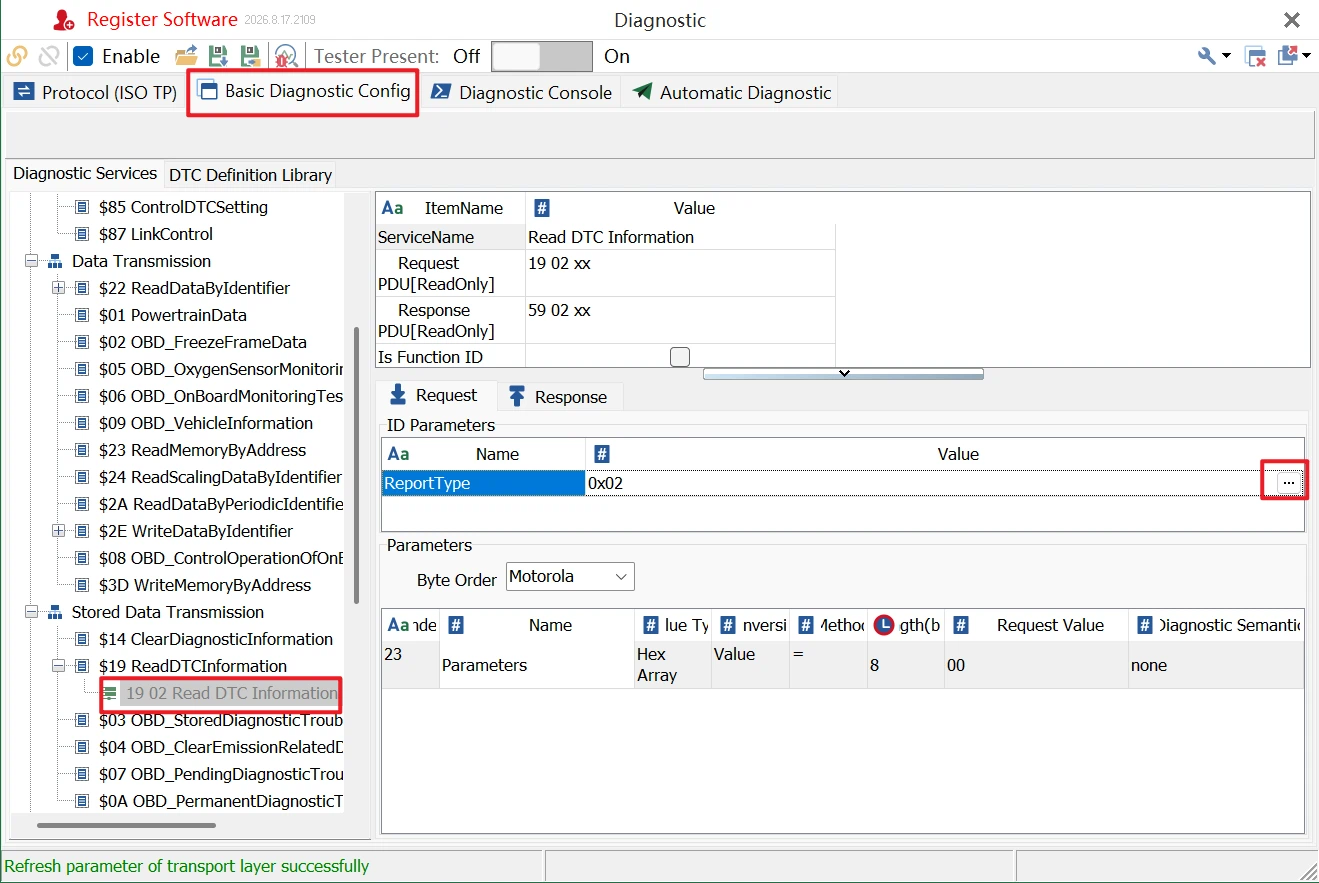Click the red bug magnifier icon
1319x883 pixels.
coord(286,56)
